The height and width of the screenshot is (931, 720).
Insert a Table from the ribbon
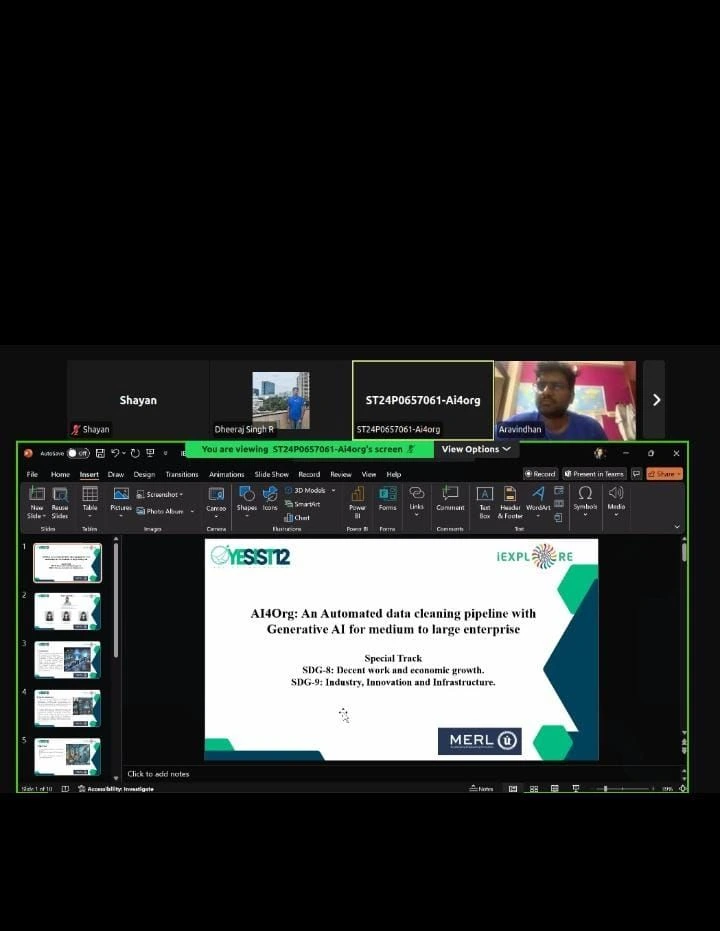(x=90, y=498)
